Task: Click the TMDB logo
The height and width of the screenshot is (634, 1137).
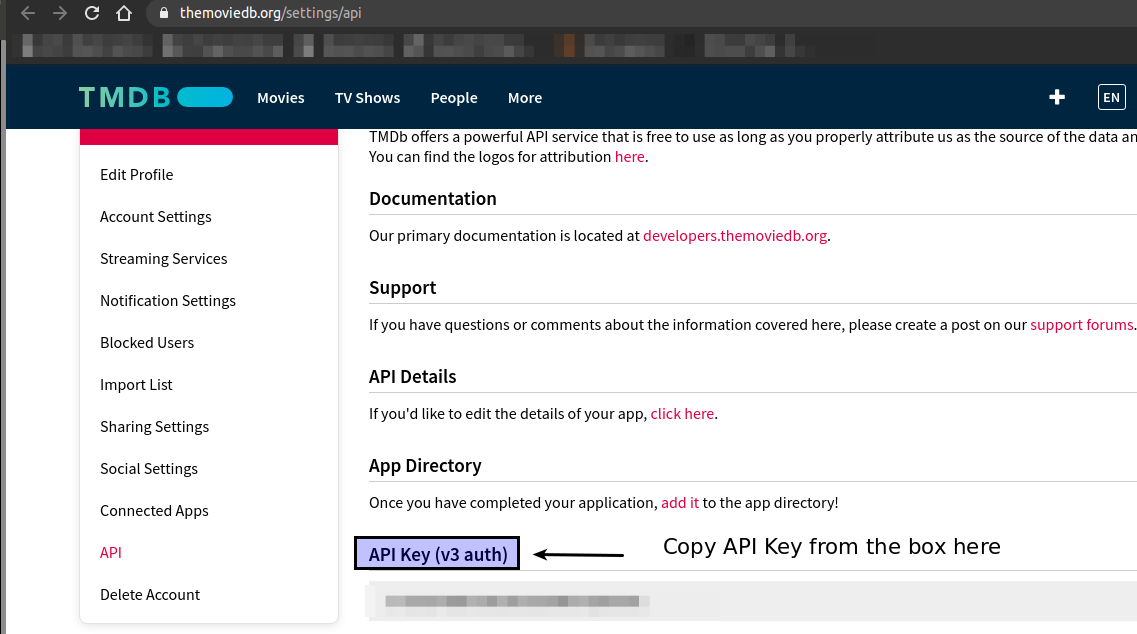Action: (155, 97)
